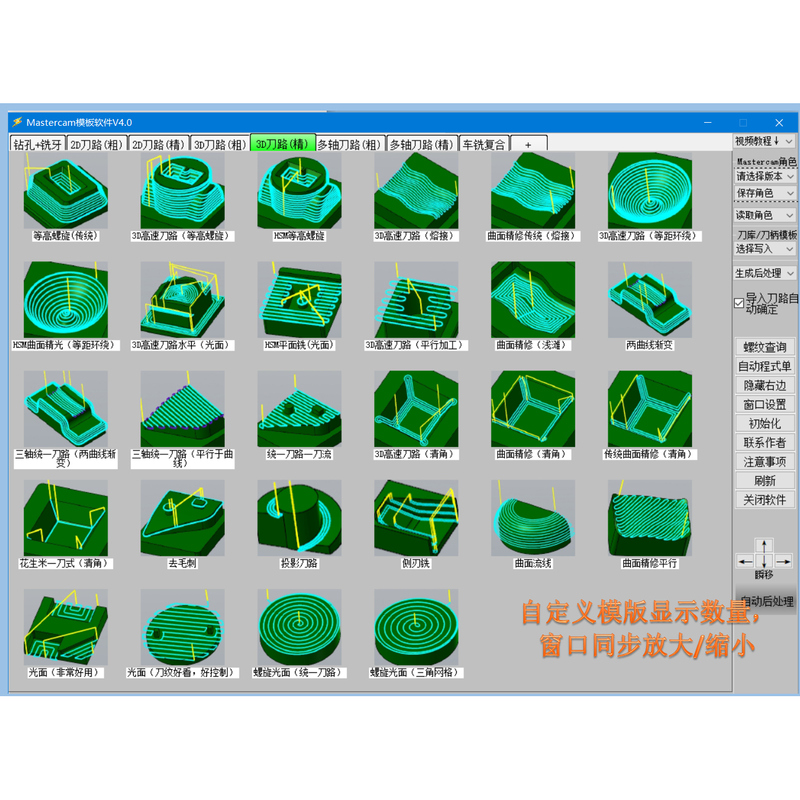Add a new tab with plus
The height and width of the screenshot is (800, 800).
click(x=529, y=144)
